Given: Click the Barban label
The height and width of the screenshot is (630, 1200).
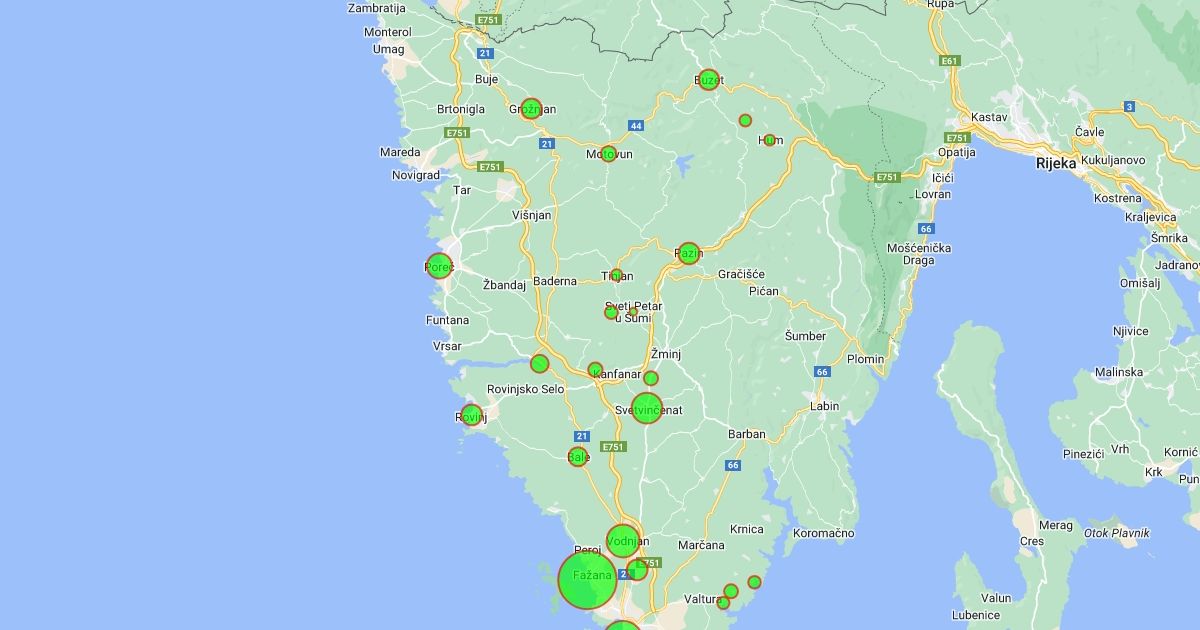Looking at the screenshot, I should 747,434.
